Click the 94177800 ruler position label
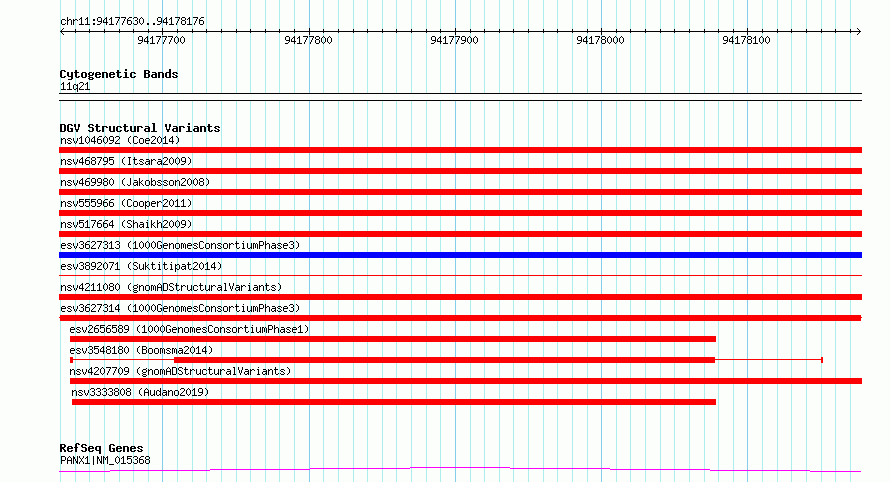This screenshot has height=482, width=890. click(x=308, y=40)
